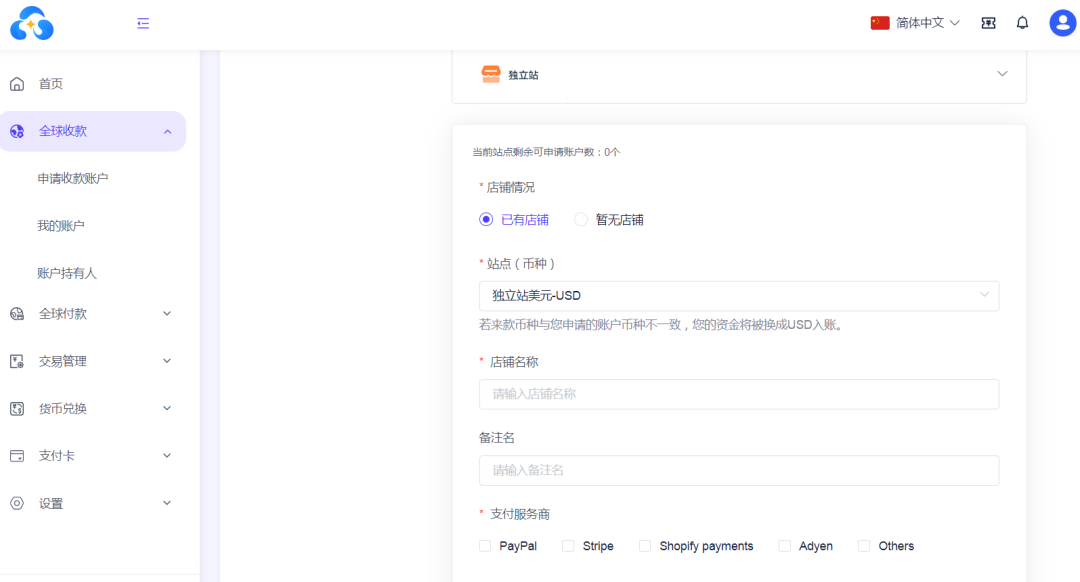The height and width of the screenshot is (582, 1080).
Task: Click the 备注名 input field
Action: click(739, 470)
